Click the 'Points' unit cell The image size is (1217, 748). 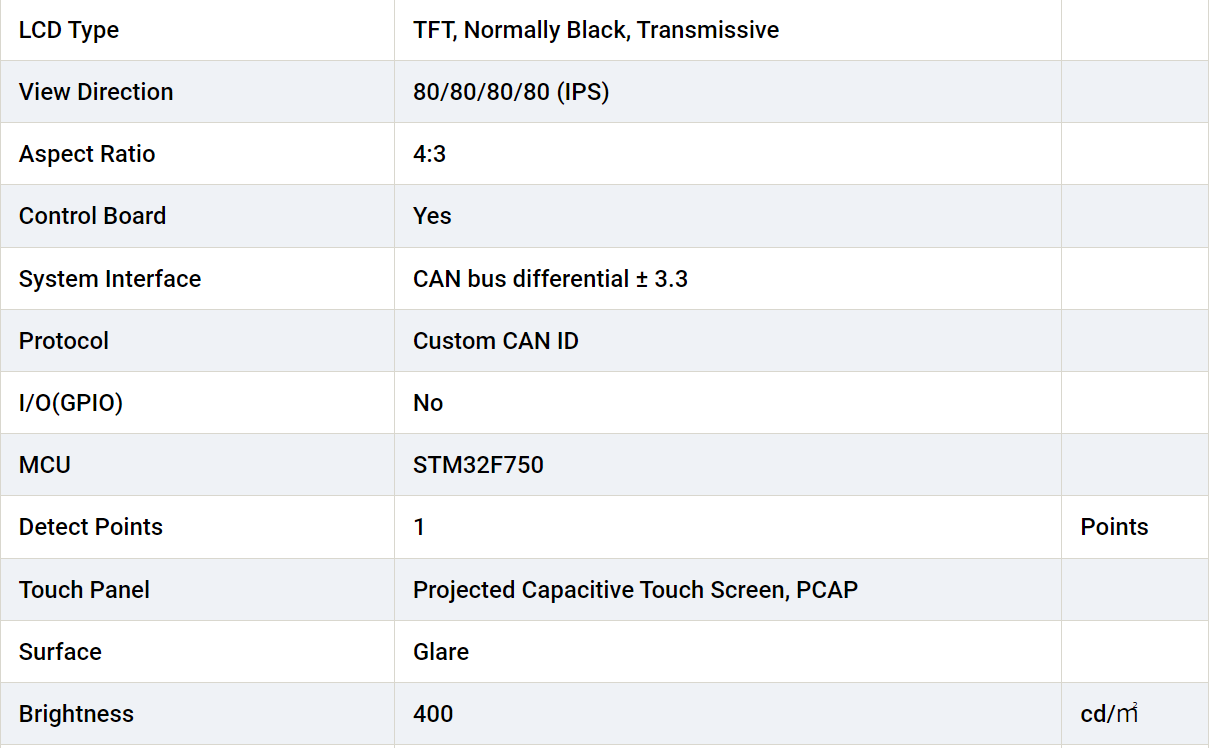point(1114,527)
